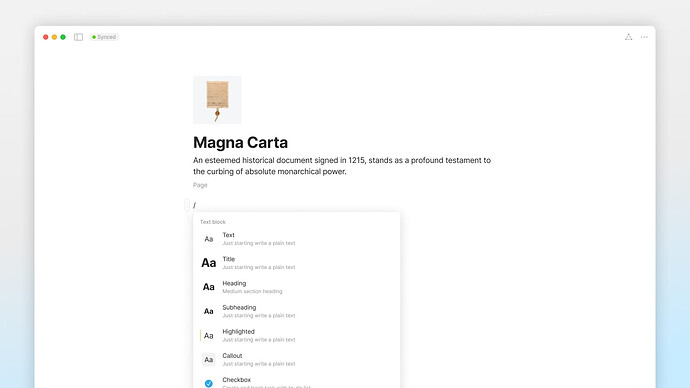Open the graph view icon

(x=628, y=37)
